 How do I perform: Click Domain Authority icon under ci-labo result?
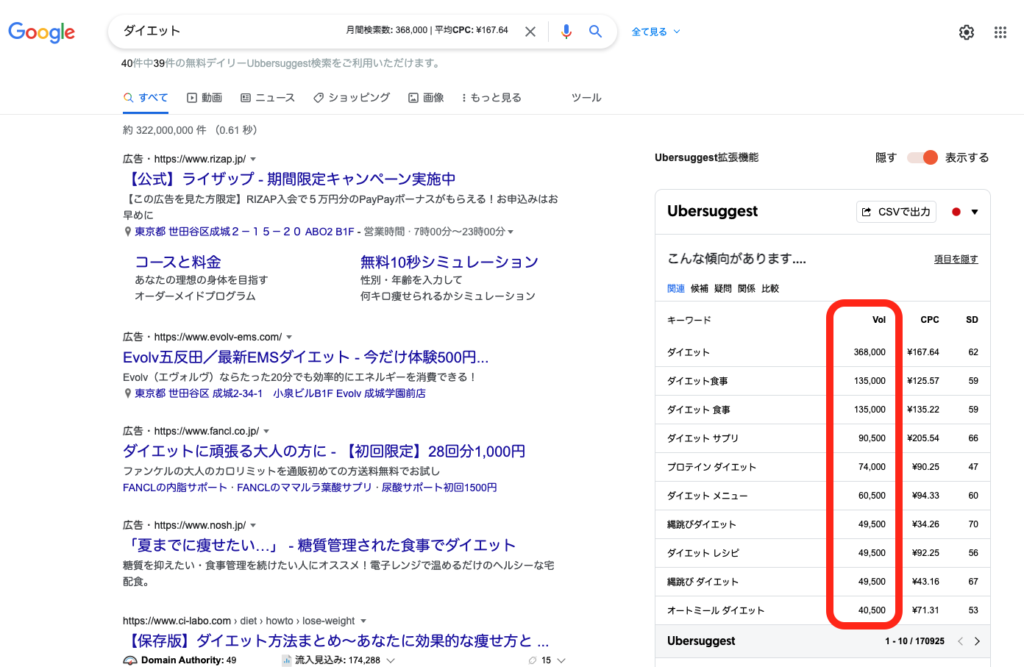(x=130, y=660)
